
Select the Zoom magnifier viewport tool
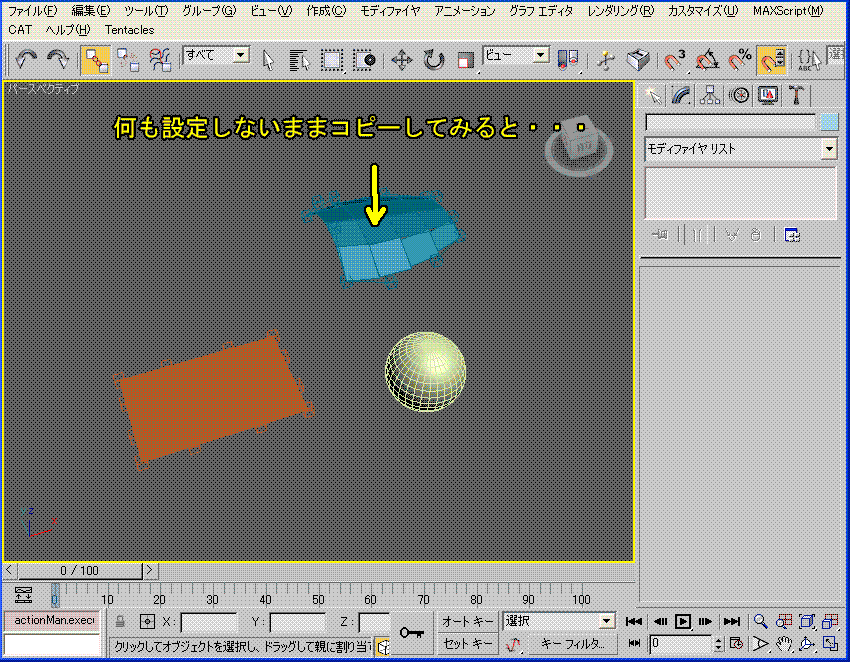[x=760, y=621]
